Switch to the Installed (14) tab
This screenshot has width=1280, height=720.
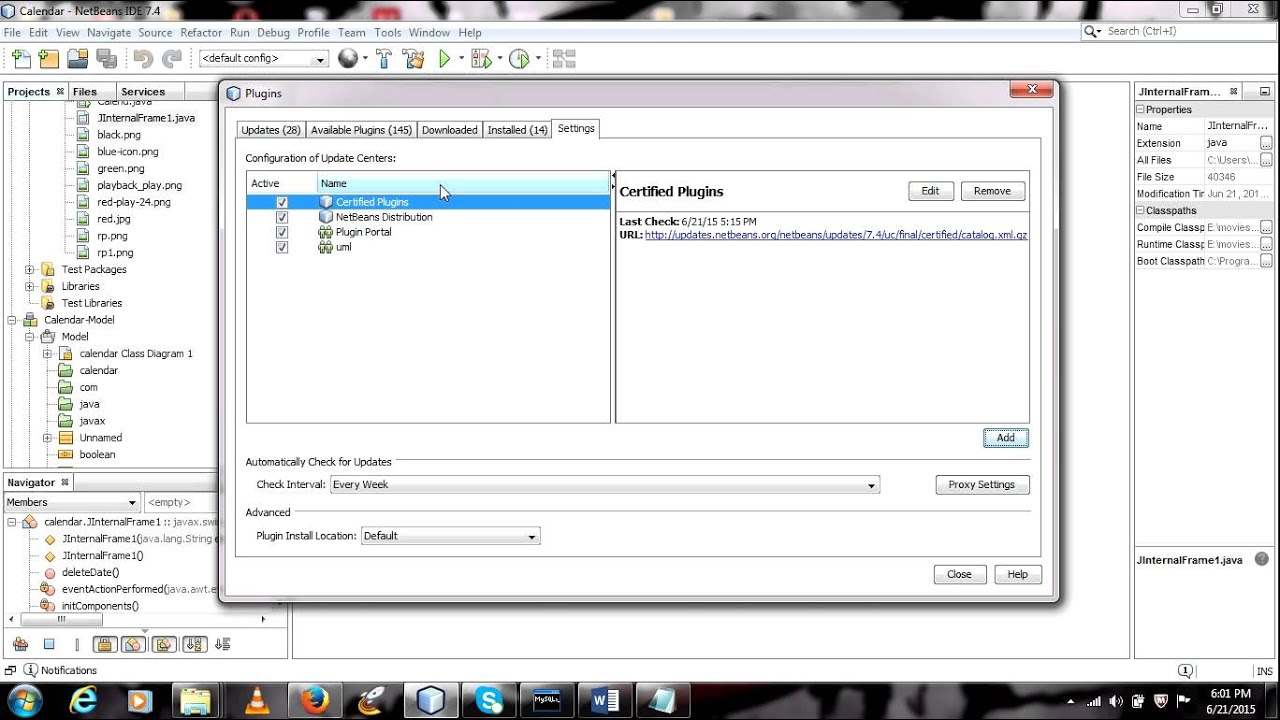coord(517,130)
